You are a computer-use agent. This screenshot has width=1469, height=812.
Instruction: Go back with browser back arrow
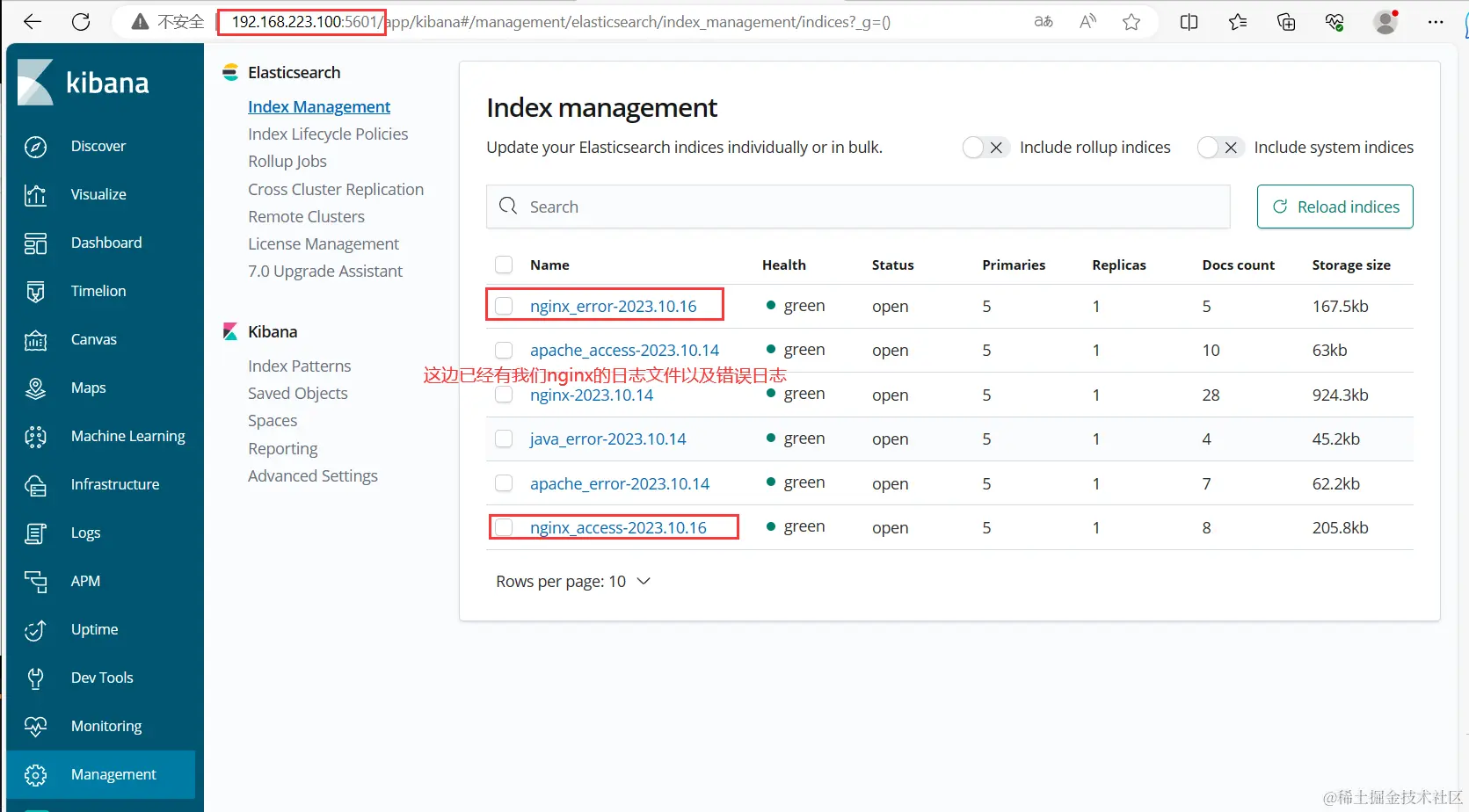pyautogui.click(x=33, y=22)
